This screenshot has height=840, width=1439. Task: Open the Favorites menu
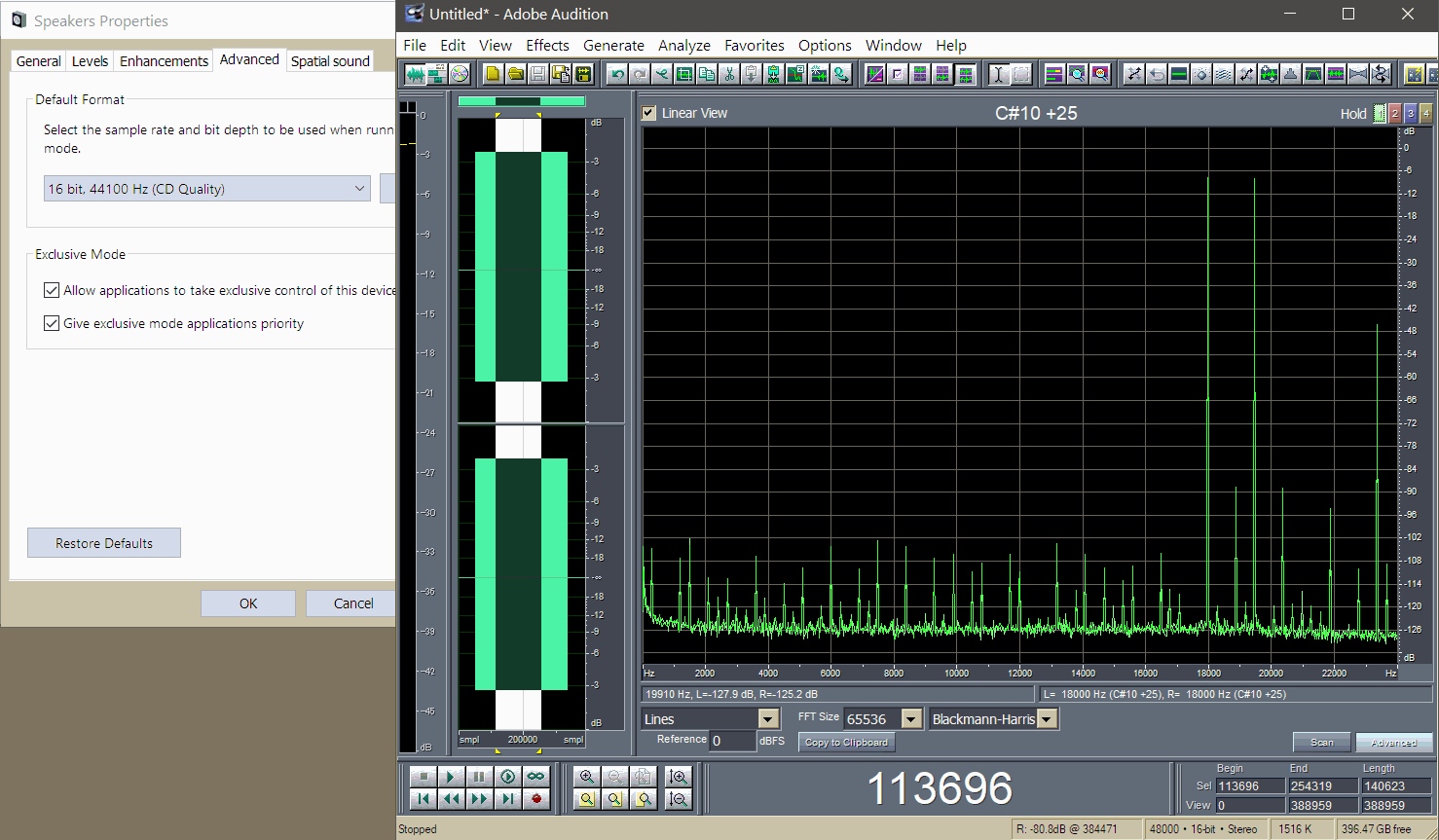tap(754, 45)
